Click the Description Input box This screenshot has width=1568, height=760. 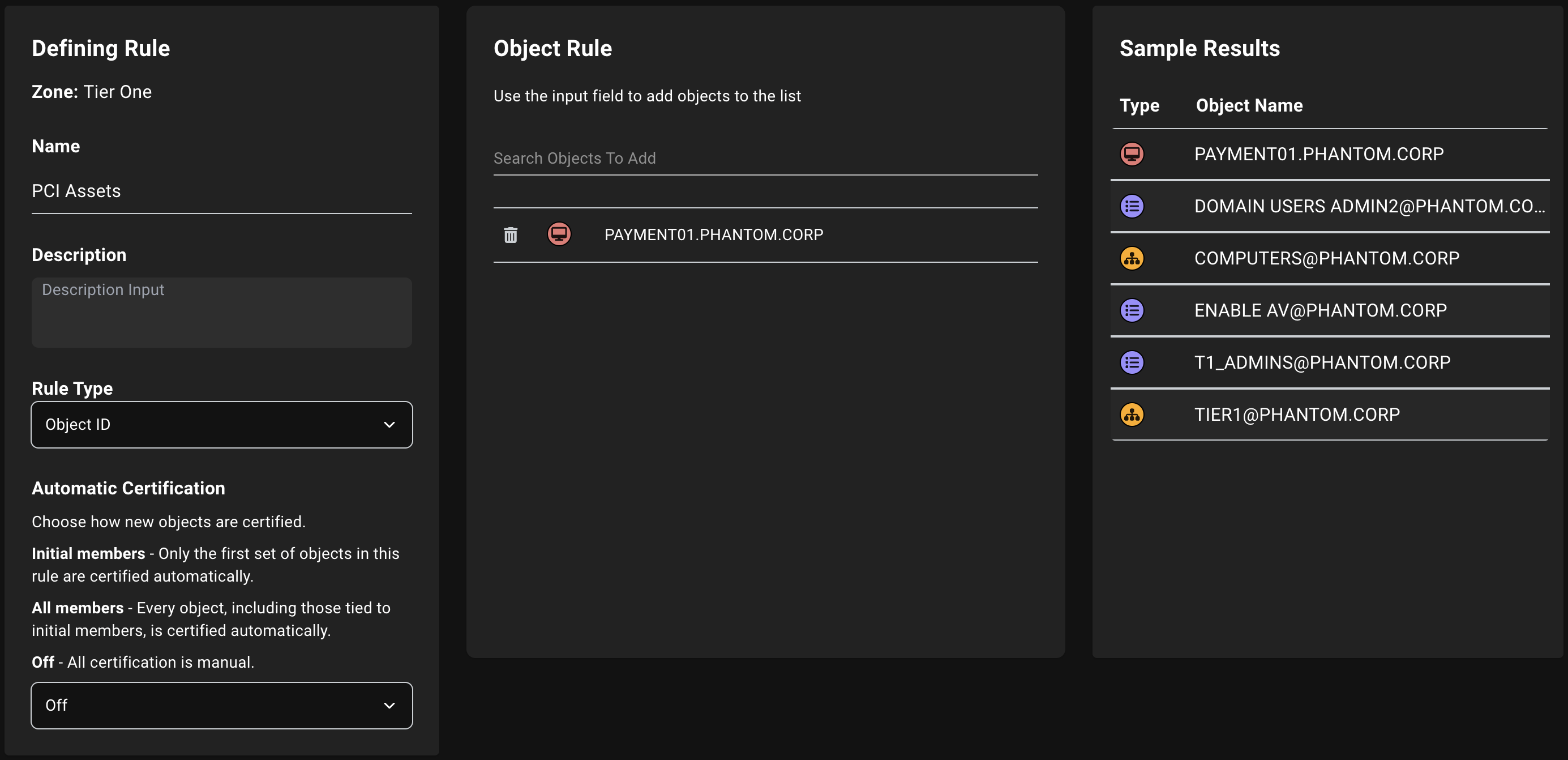(221, 313)
